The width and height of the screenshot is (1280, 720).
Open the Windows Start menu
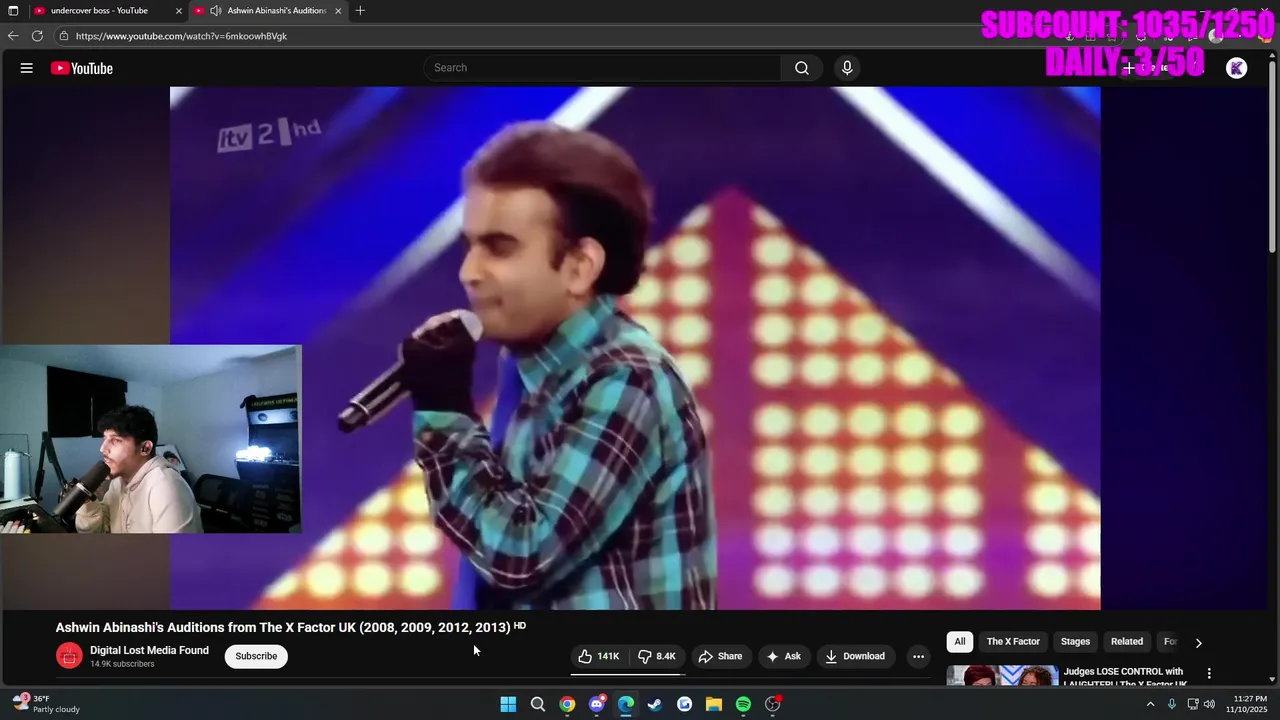tap(508, 704)
